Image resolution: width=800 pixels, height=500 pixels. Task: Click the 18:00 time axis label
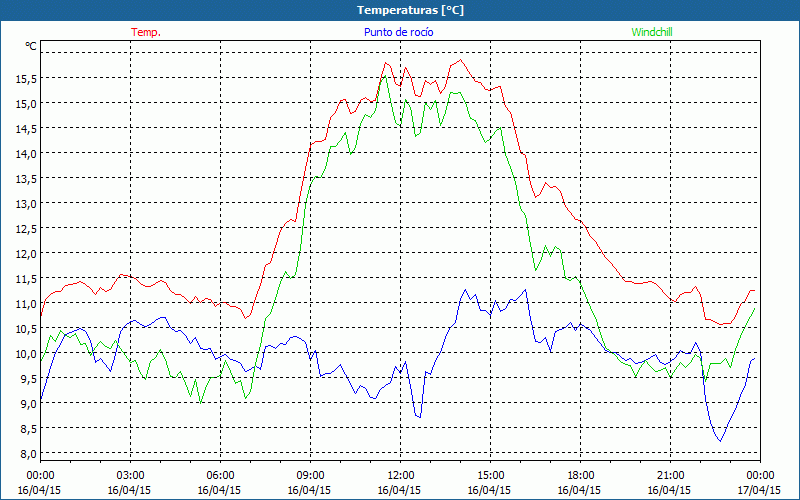point(580,476)
